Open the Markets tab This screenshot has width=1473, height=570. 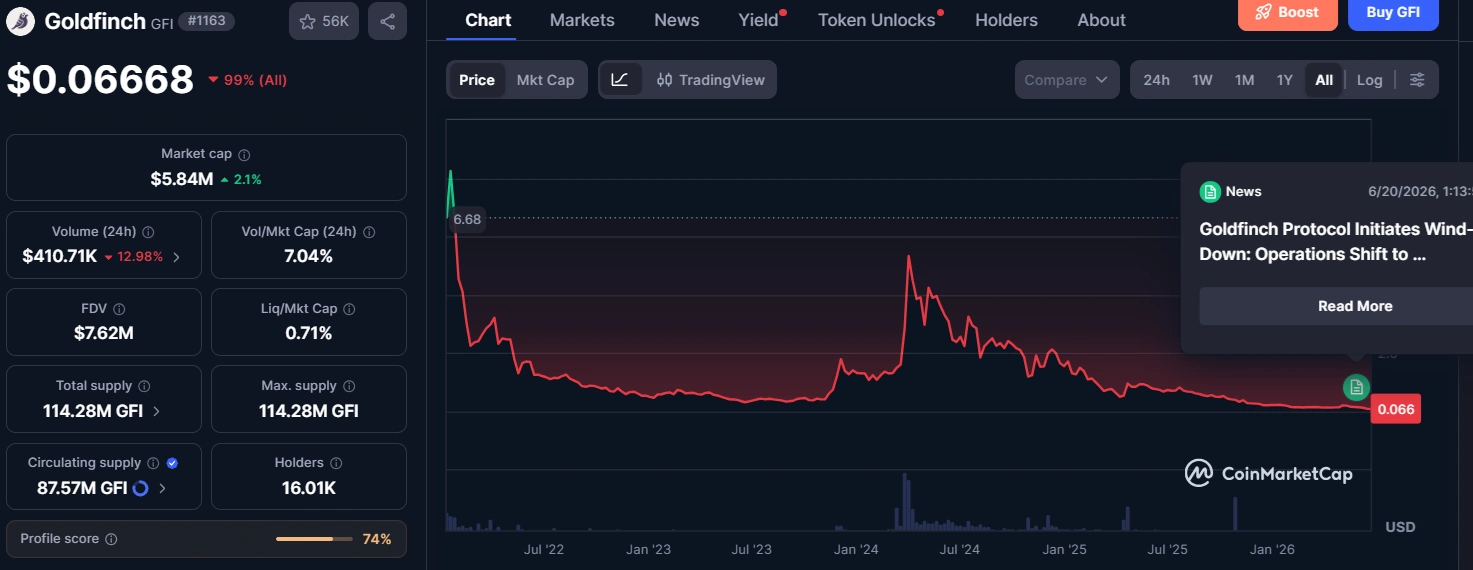582,20
